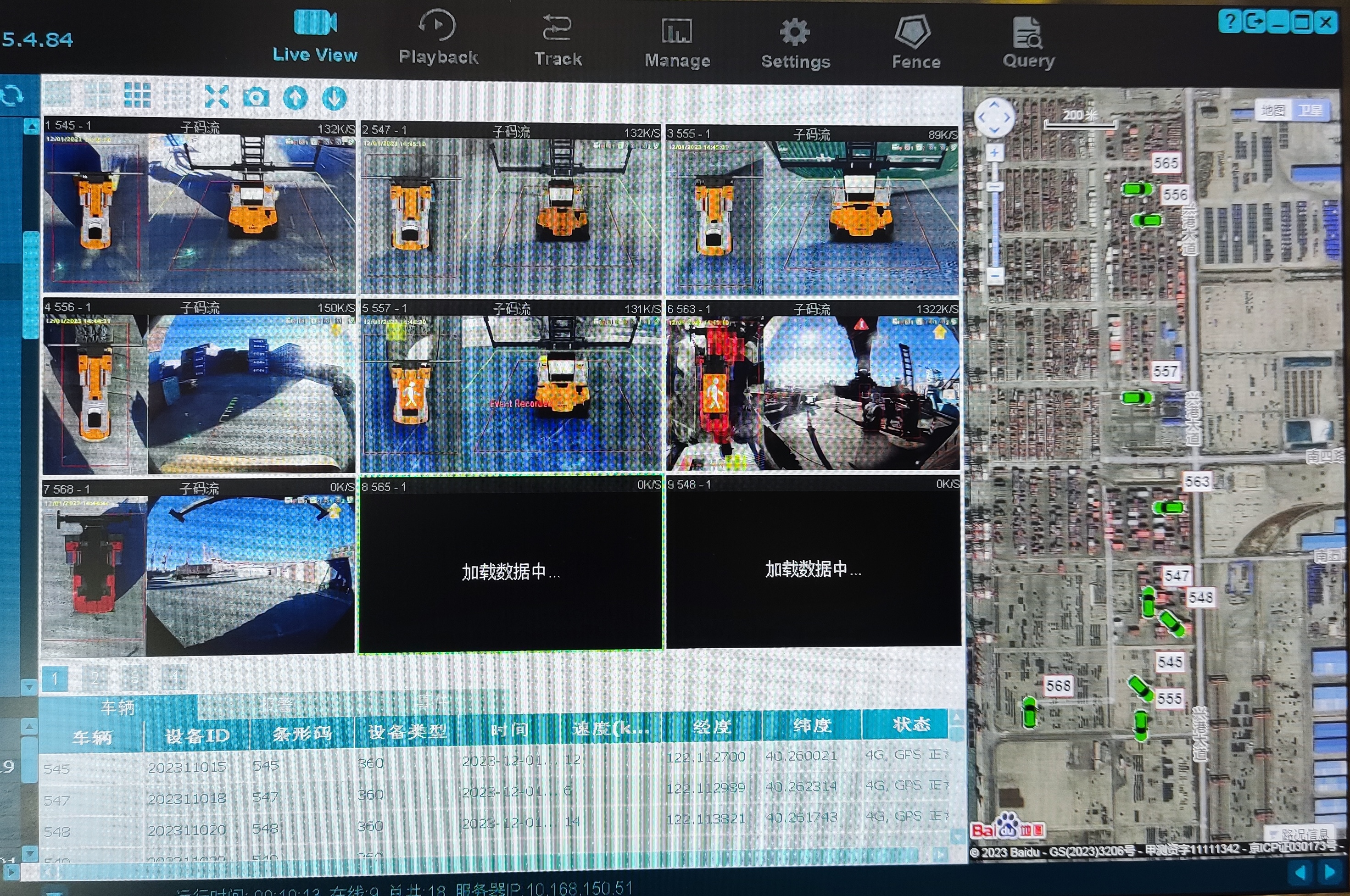
Task: Switch to the 事件 tab
Action: click(x=433, y=702)
